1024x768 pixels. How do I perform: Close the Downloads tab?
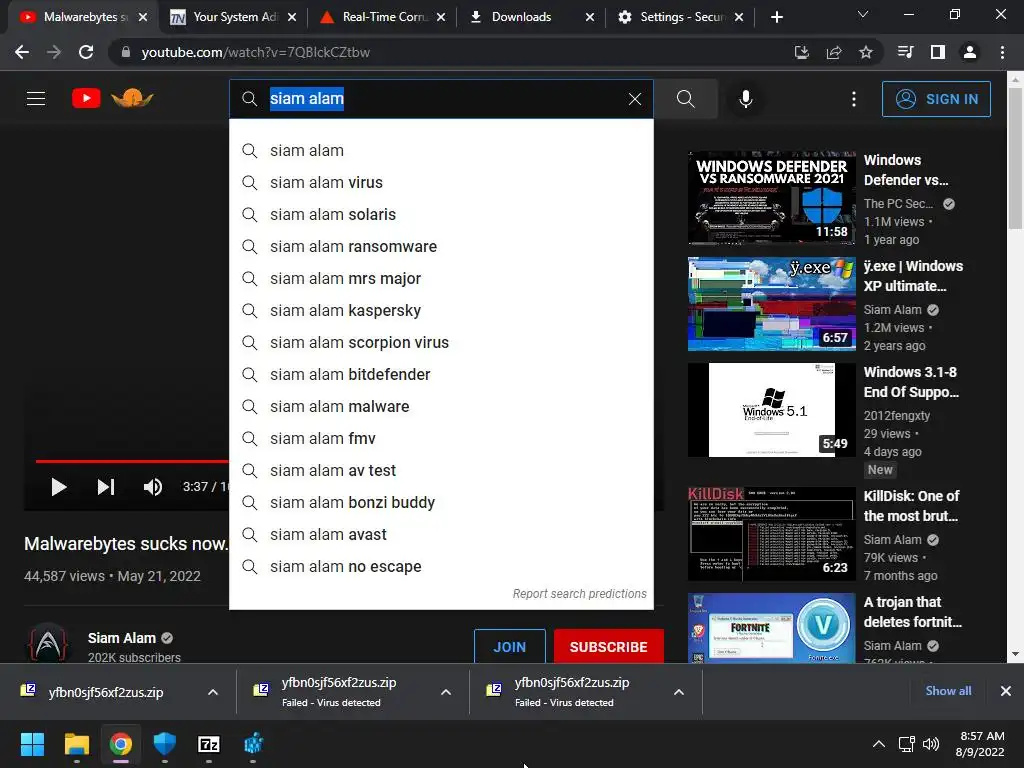tap(590, 17)
